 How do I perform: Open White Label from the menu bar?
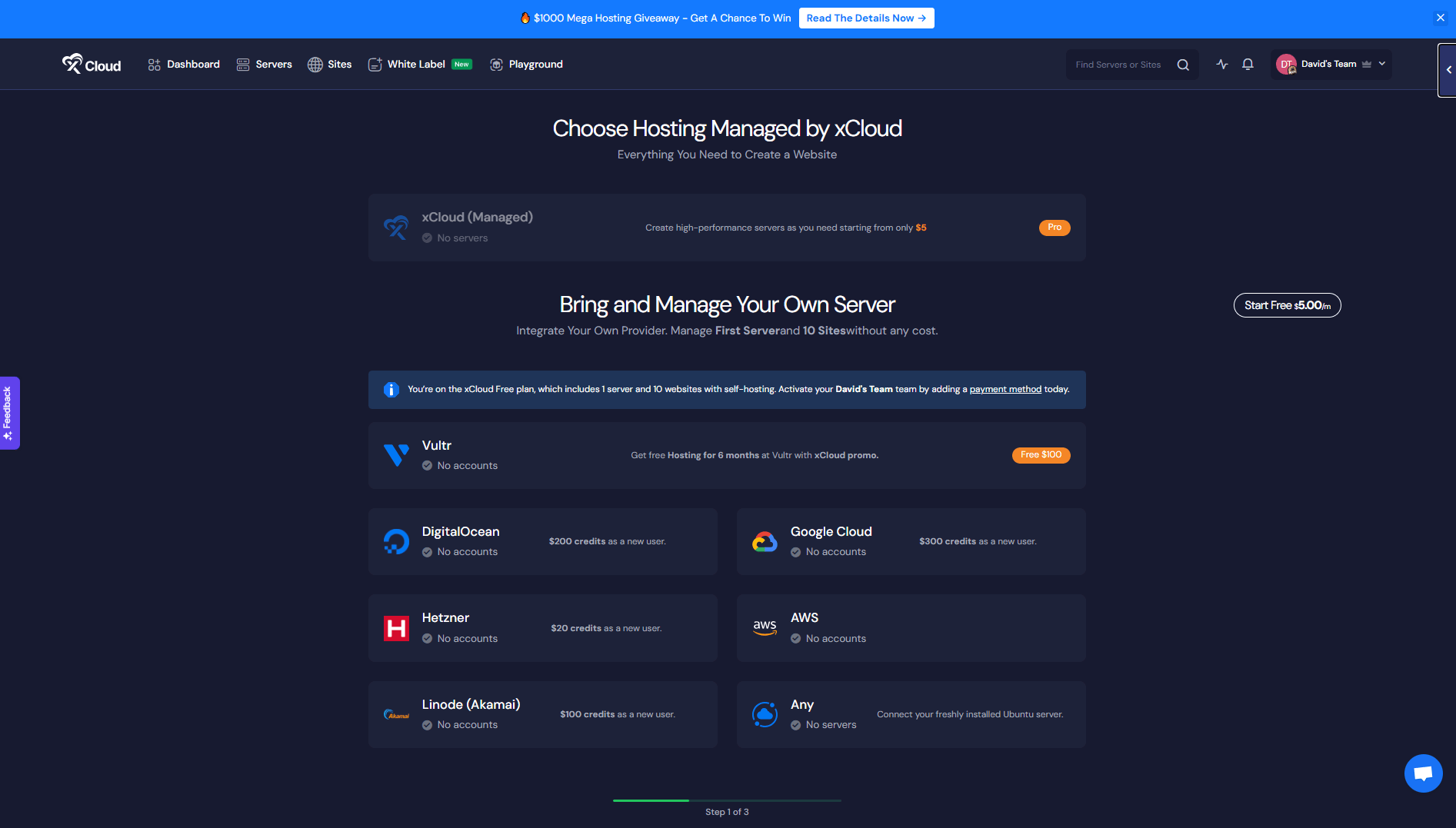tap(415, 64)
